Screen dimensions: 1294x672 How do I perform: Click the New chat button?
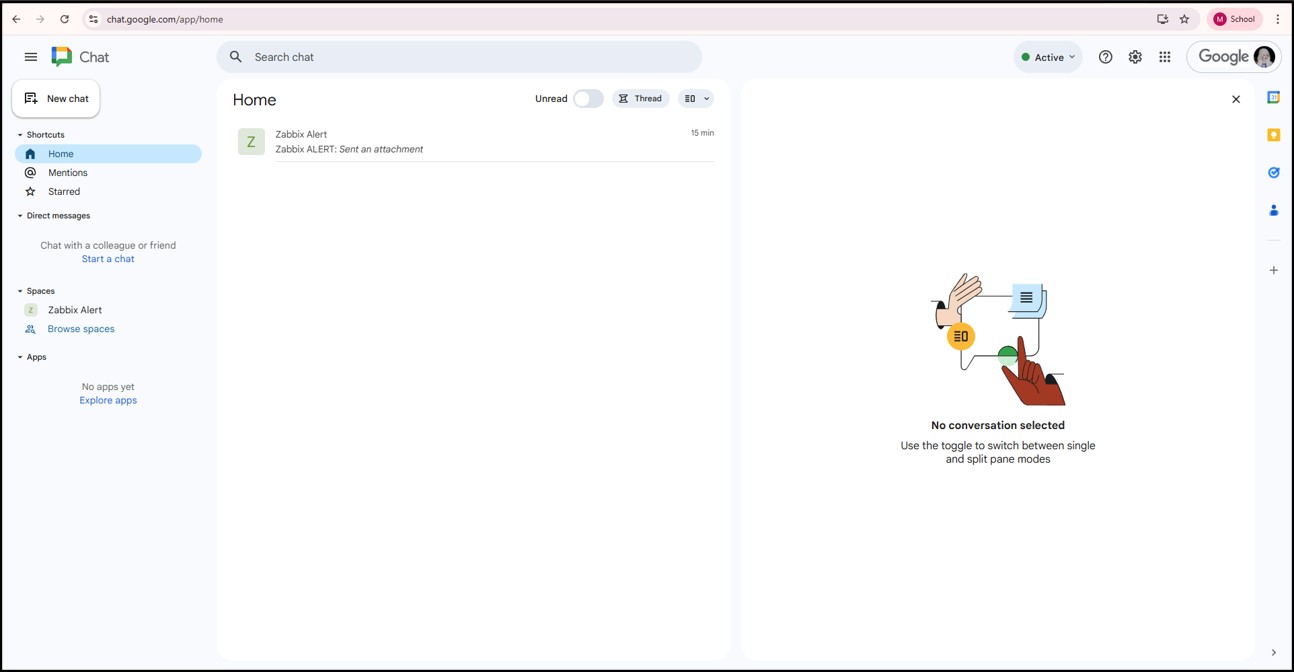(56, 99)
